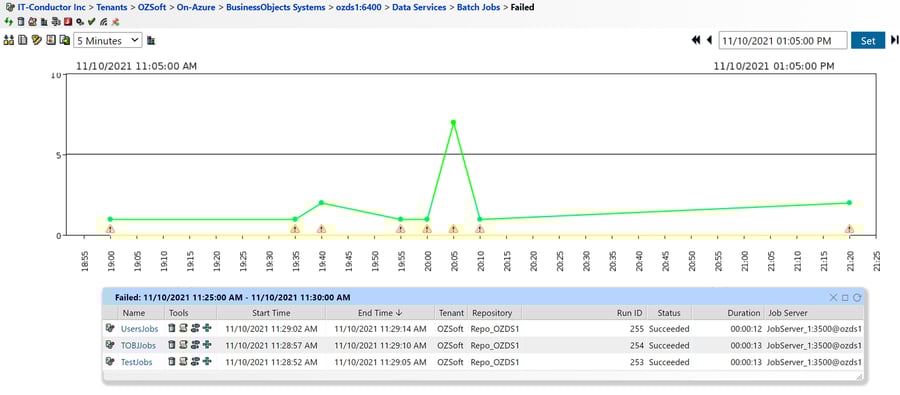
Task: Open OZSoft breadcrumb link
Action: pyautogui.click(x=153, y=7)
